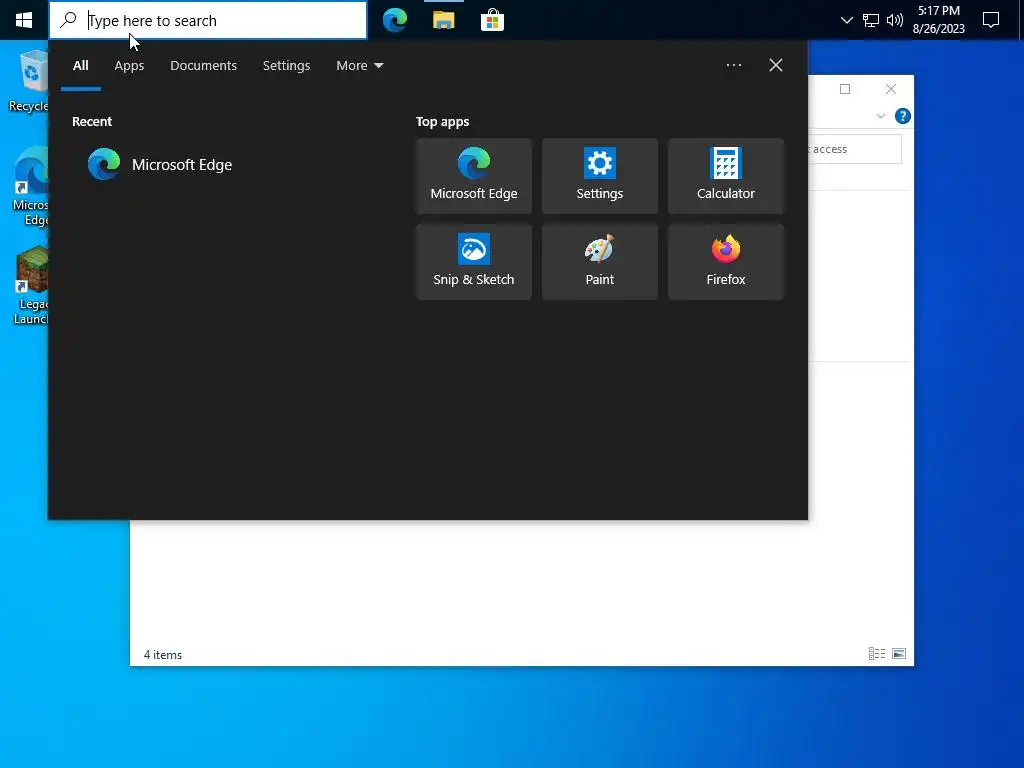
Task: Click the '4 items' status text
Action: (163, 654)
